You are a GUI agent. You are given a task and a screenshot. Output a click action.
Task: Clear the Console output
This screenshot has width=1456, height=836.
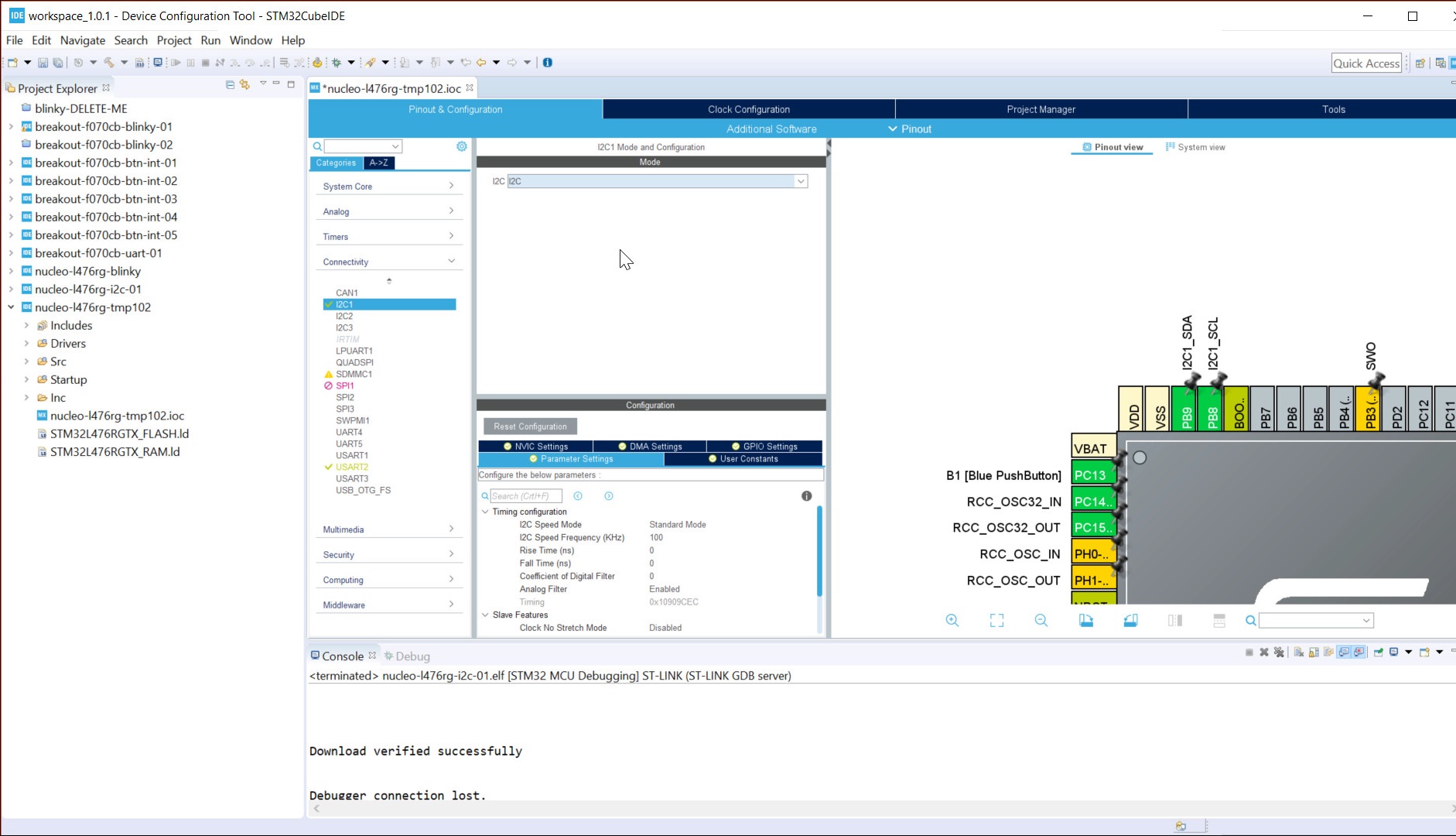tap(1299, 653)
